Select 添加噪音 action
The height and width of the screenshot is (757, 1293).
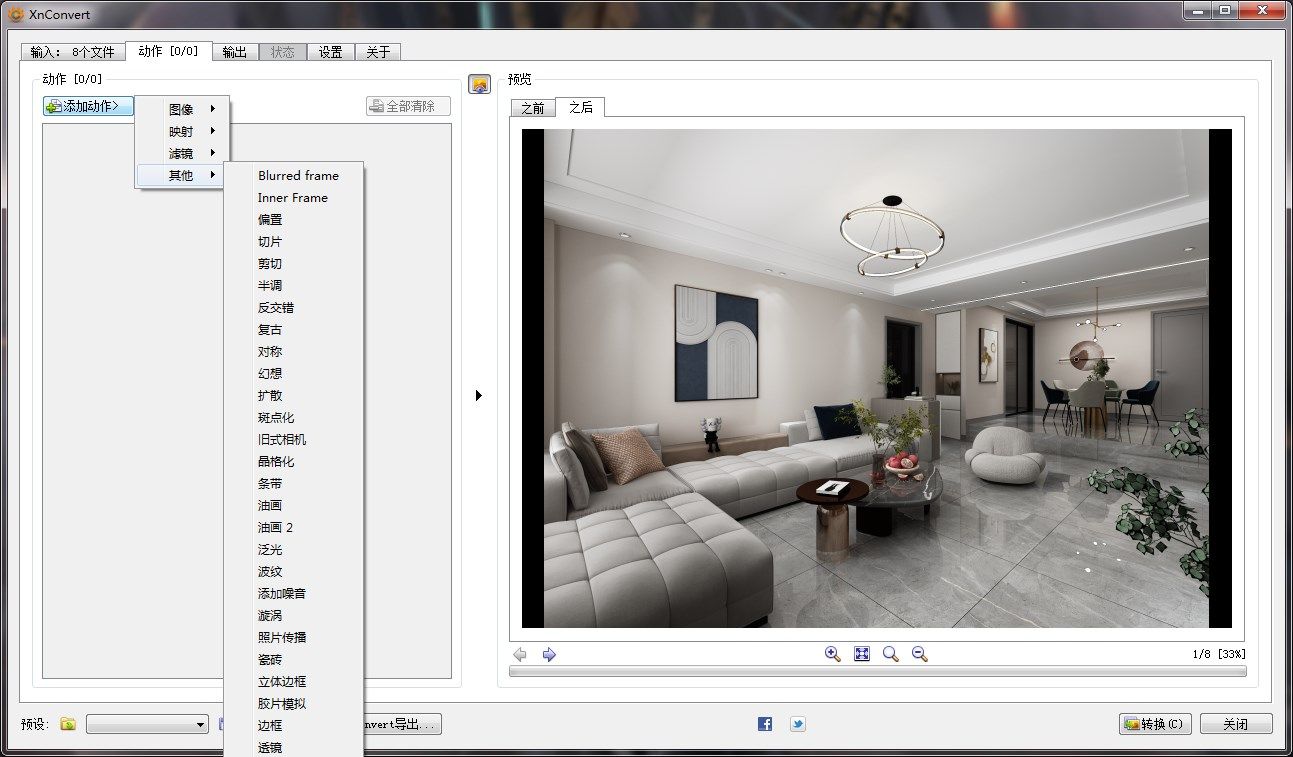pos(282,593)
